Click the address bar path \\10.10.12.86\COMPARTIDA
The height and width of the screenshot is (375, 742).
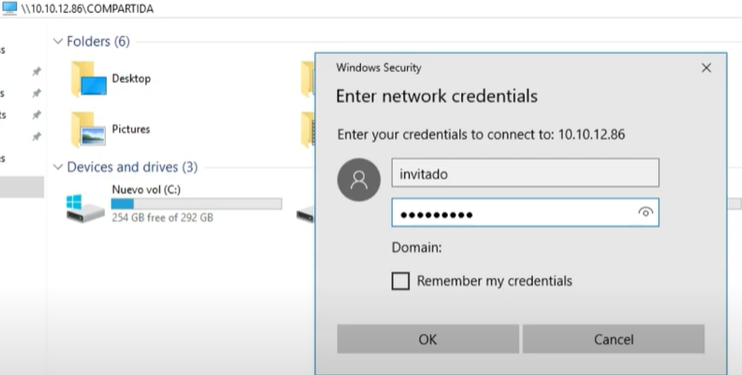point(87,9)
